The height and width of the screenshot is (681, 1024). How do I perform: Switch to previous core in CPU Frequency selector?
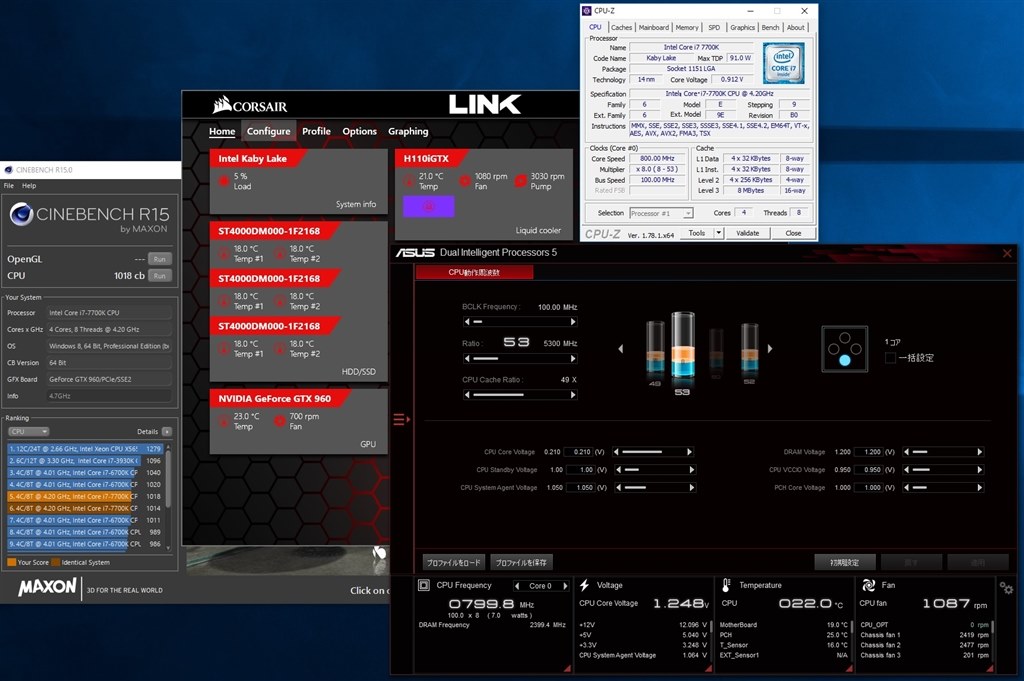coord(517,586)
